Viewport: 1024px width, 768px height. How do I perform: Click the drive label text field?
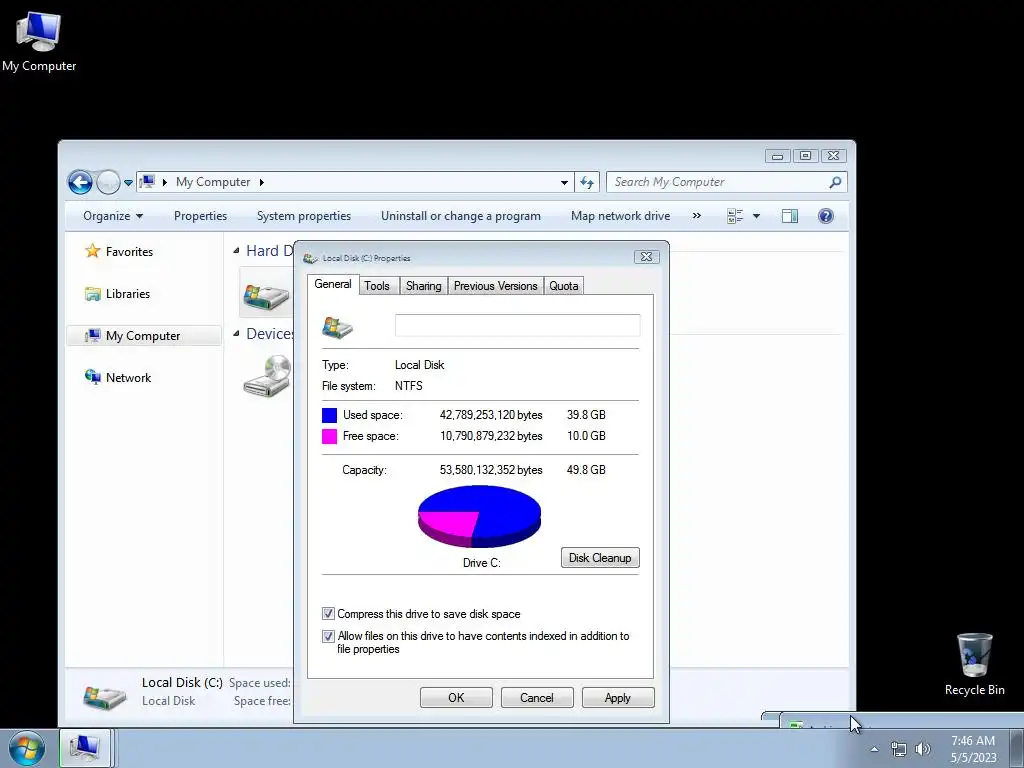click(517, 325)
